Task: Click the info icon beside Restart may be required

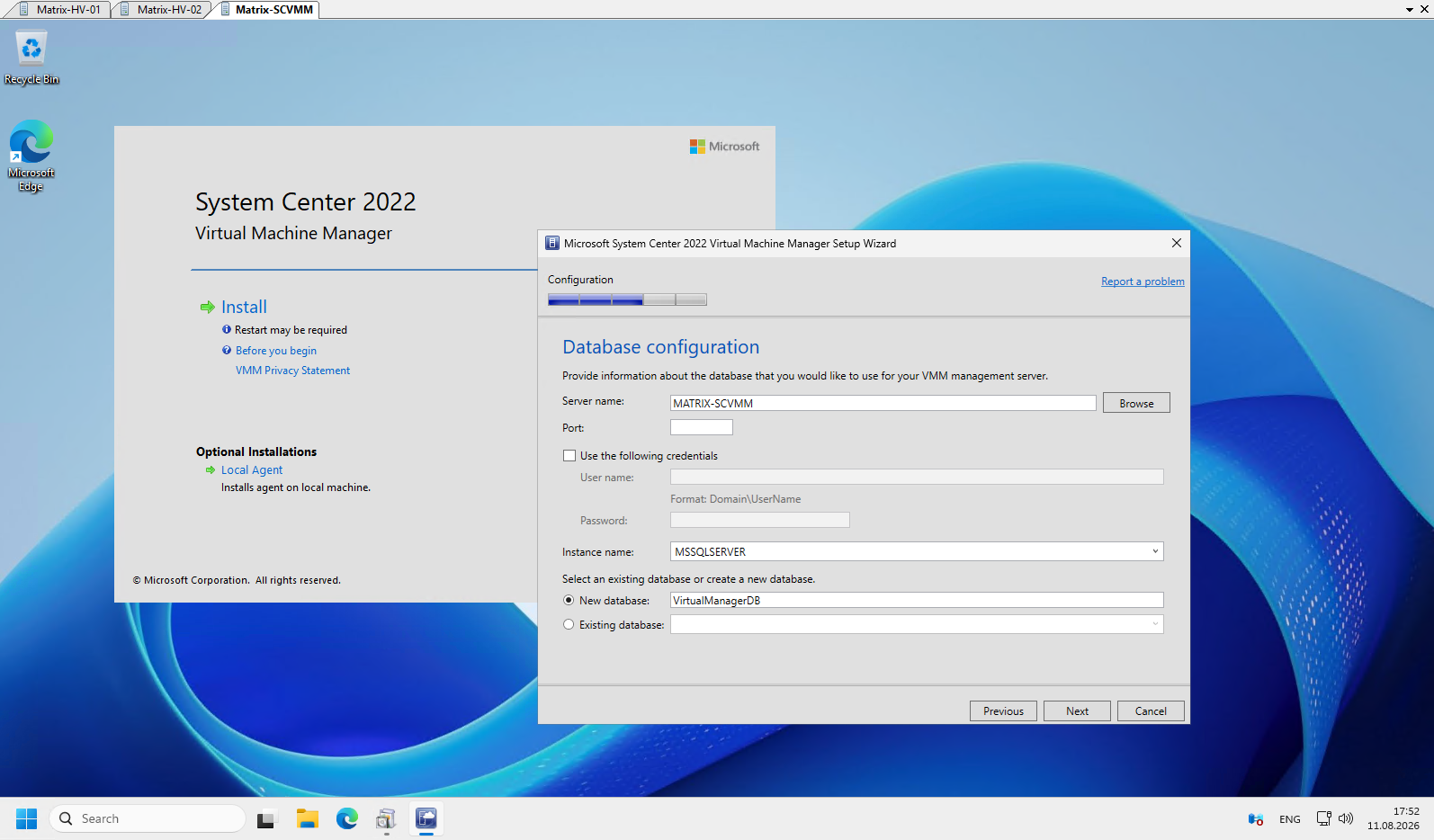Action: tap(227, 329)
